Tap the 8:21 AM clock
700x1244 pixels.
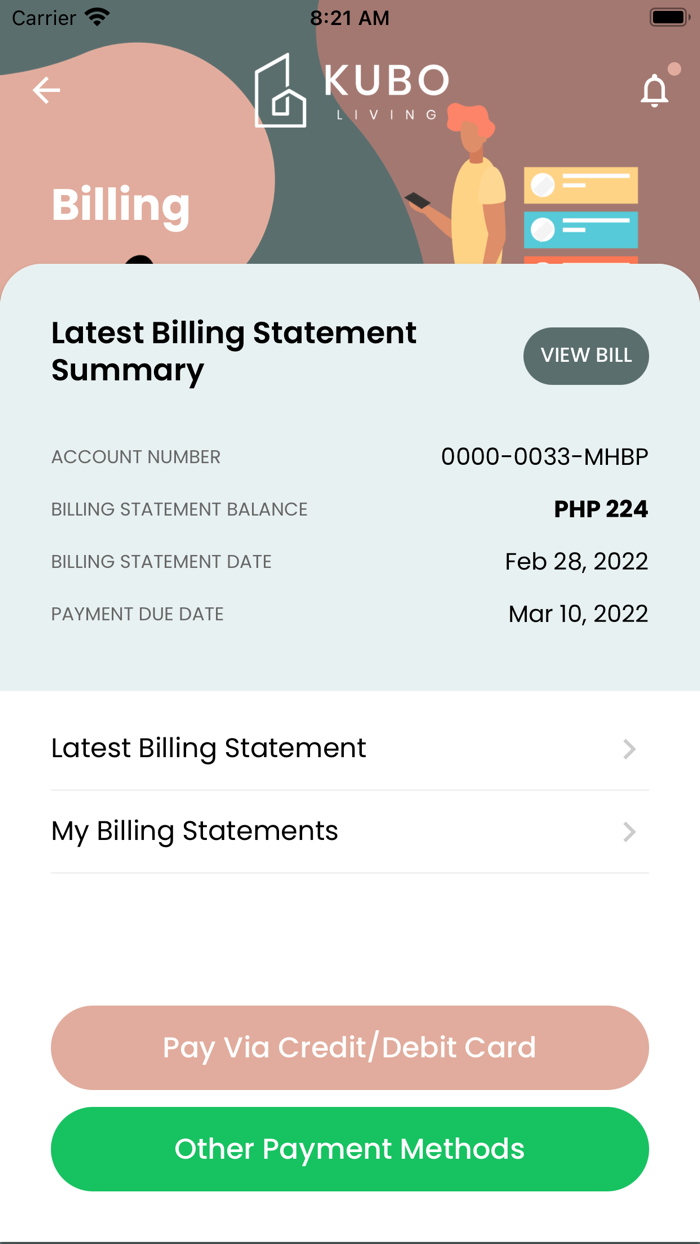click(x=349, y=18)
